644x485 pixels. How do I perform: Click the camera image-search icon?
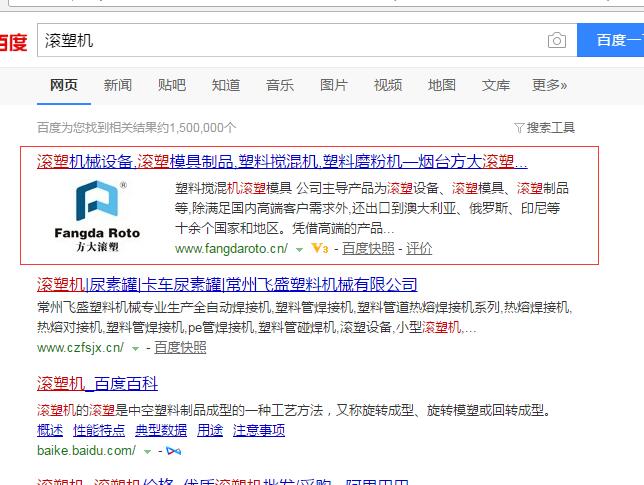pyautogui.click(x=556, y=40)
